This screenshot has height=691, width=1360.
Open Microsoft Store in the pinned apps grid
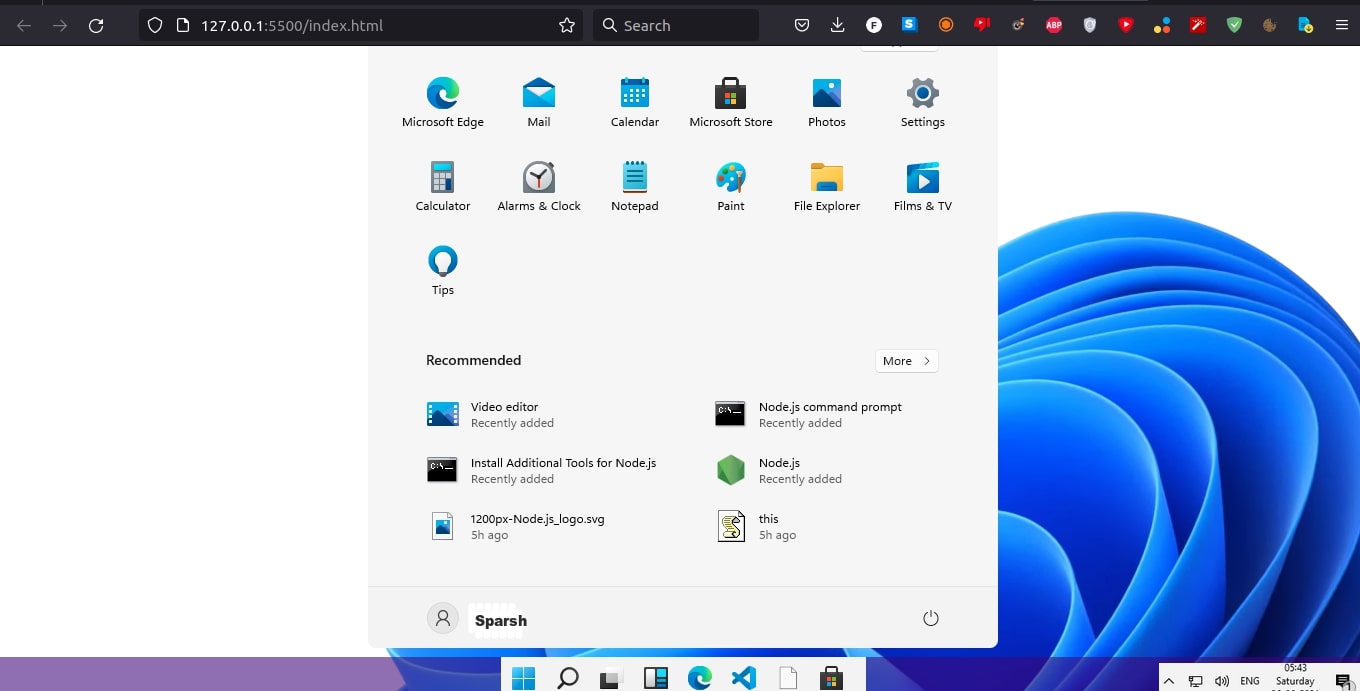click(x=731, y=102)
